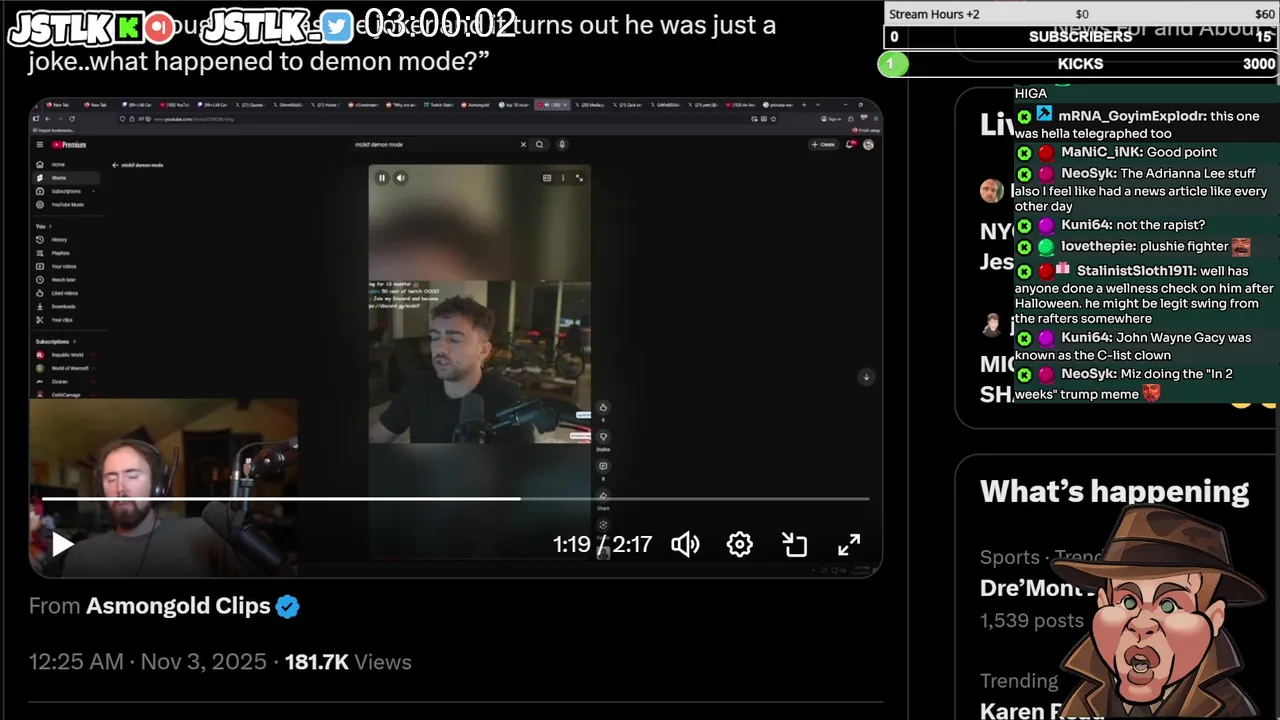Click the badge beside StalinistSloth1911 message

coord(1046,271)
